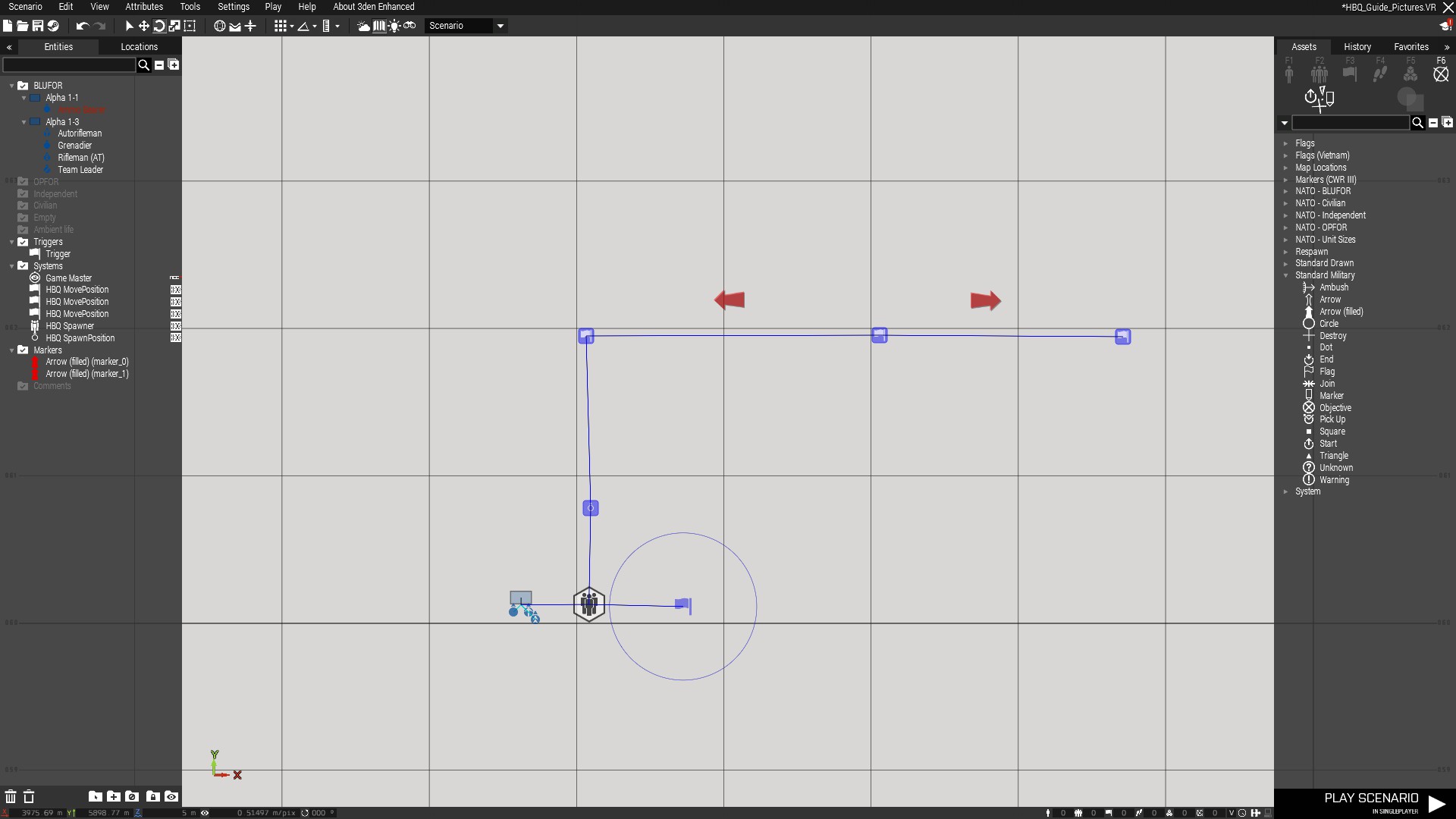Toggle surface snapping with the envelope-shaped icon
This screenshot has width=1456, height=819.
tap(235, 26)
